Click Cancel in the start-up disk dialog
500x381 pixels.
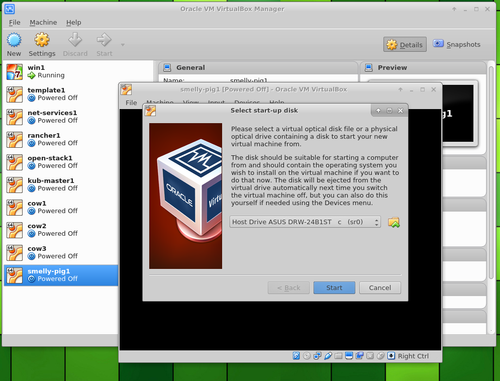click(380, 288)
